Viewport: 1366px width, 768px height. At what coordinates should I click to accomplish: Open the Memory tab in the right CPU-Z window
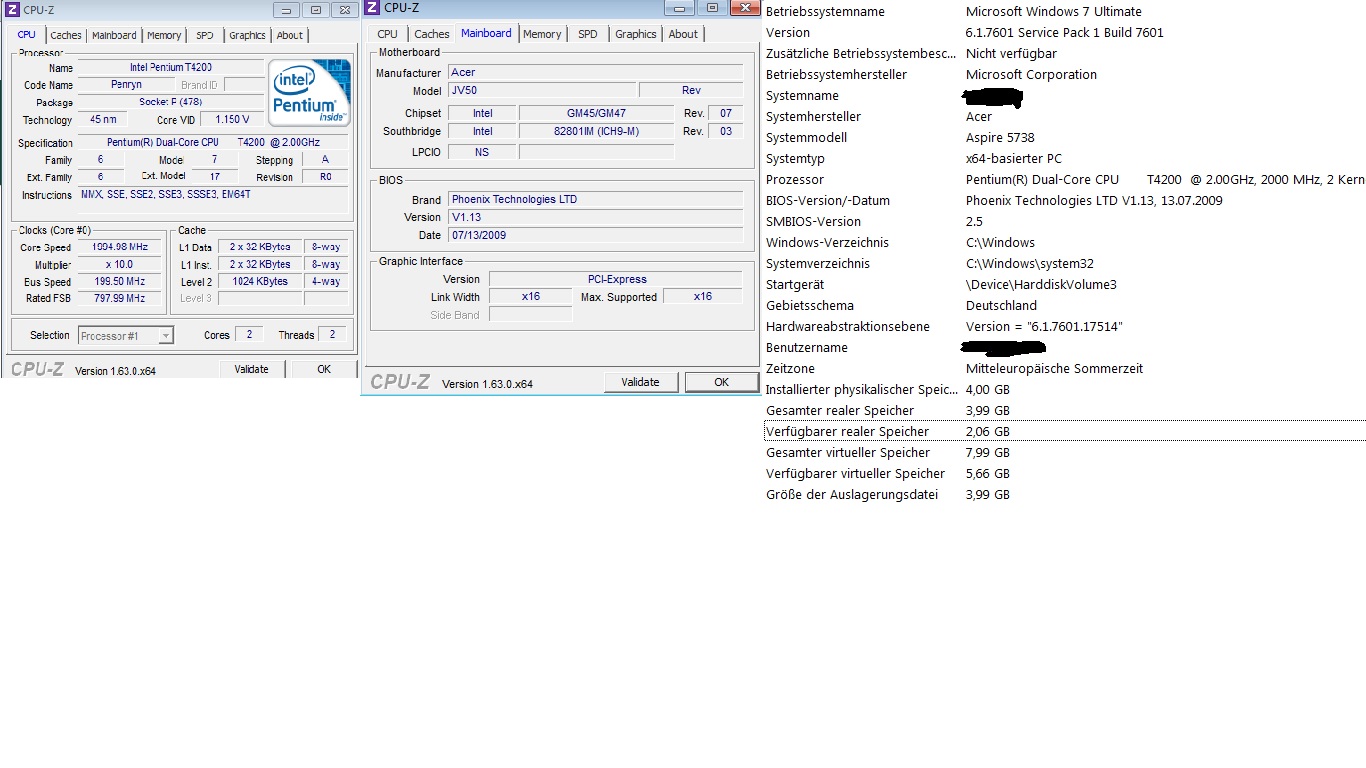point(542,34)
